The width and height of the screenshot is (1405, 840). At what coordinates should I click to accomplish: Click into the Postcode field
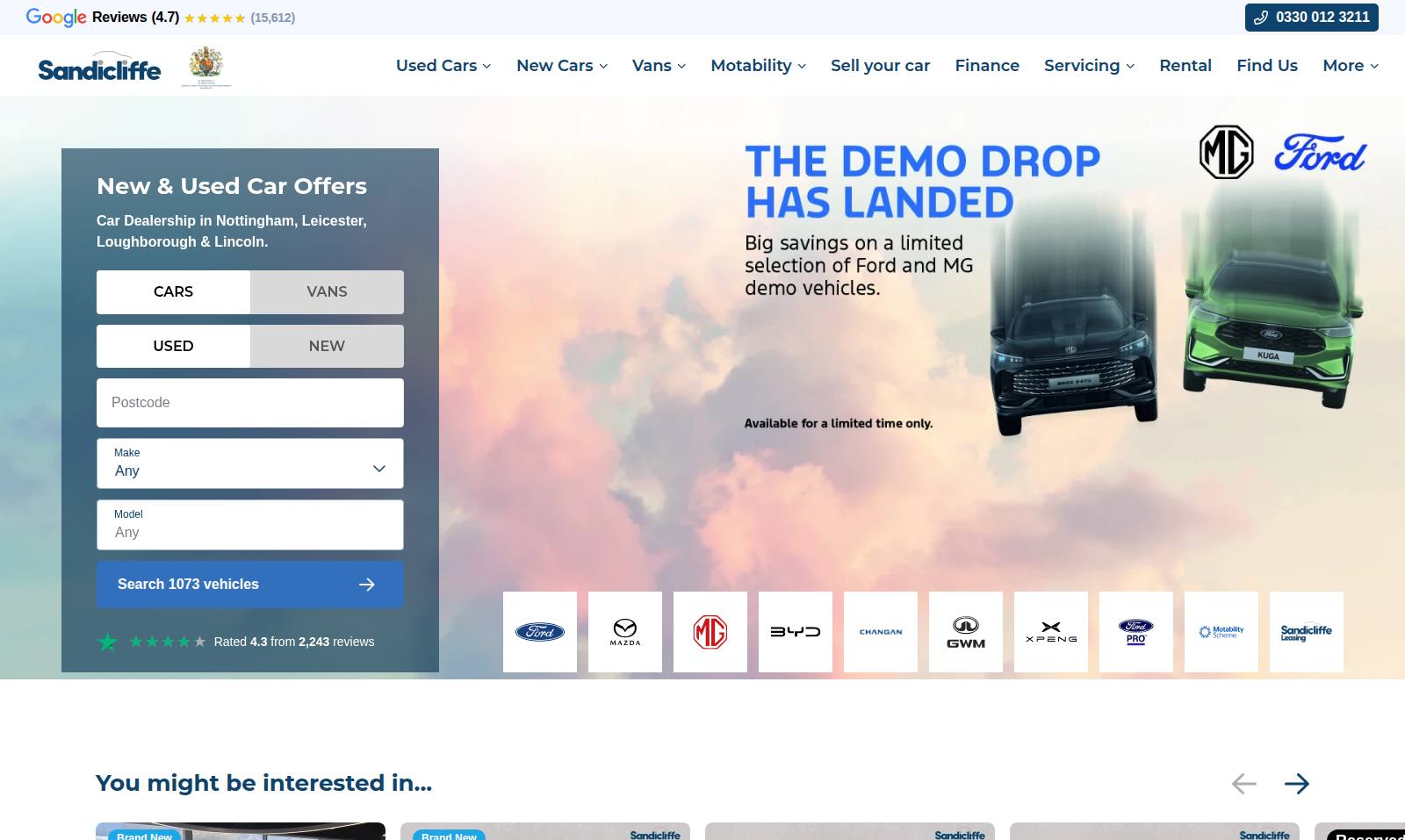click(250, 403)
